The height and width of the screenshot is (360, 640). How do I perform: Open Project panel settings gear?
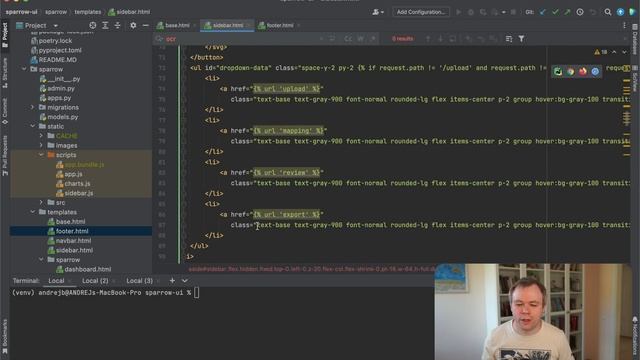(x=133, y=25)
